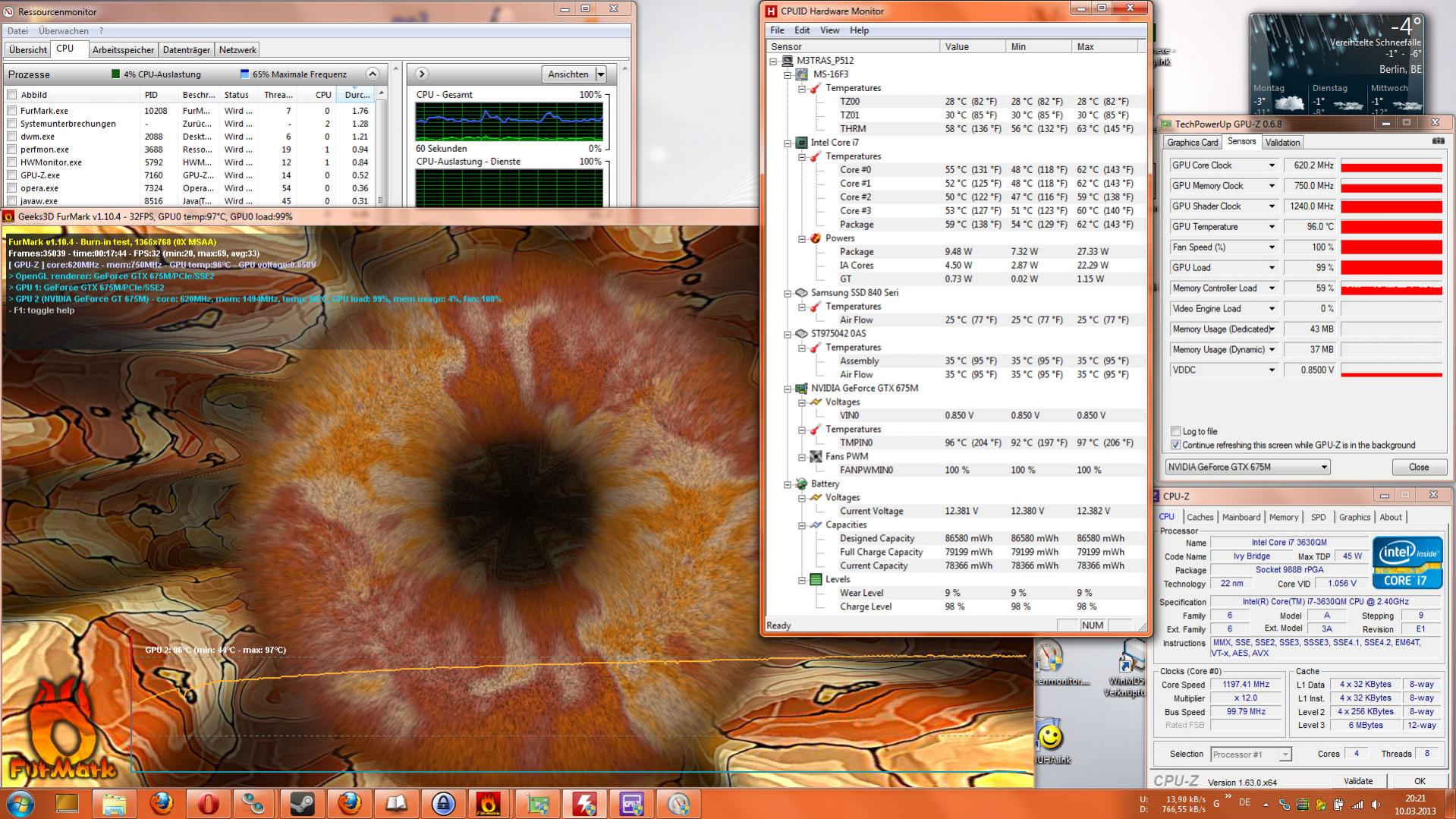Switch to the Netzwerk tab

pyautogui.click(x=237, y=50)
